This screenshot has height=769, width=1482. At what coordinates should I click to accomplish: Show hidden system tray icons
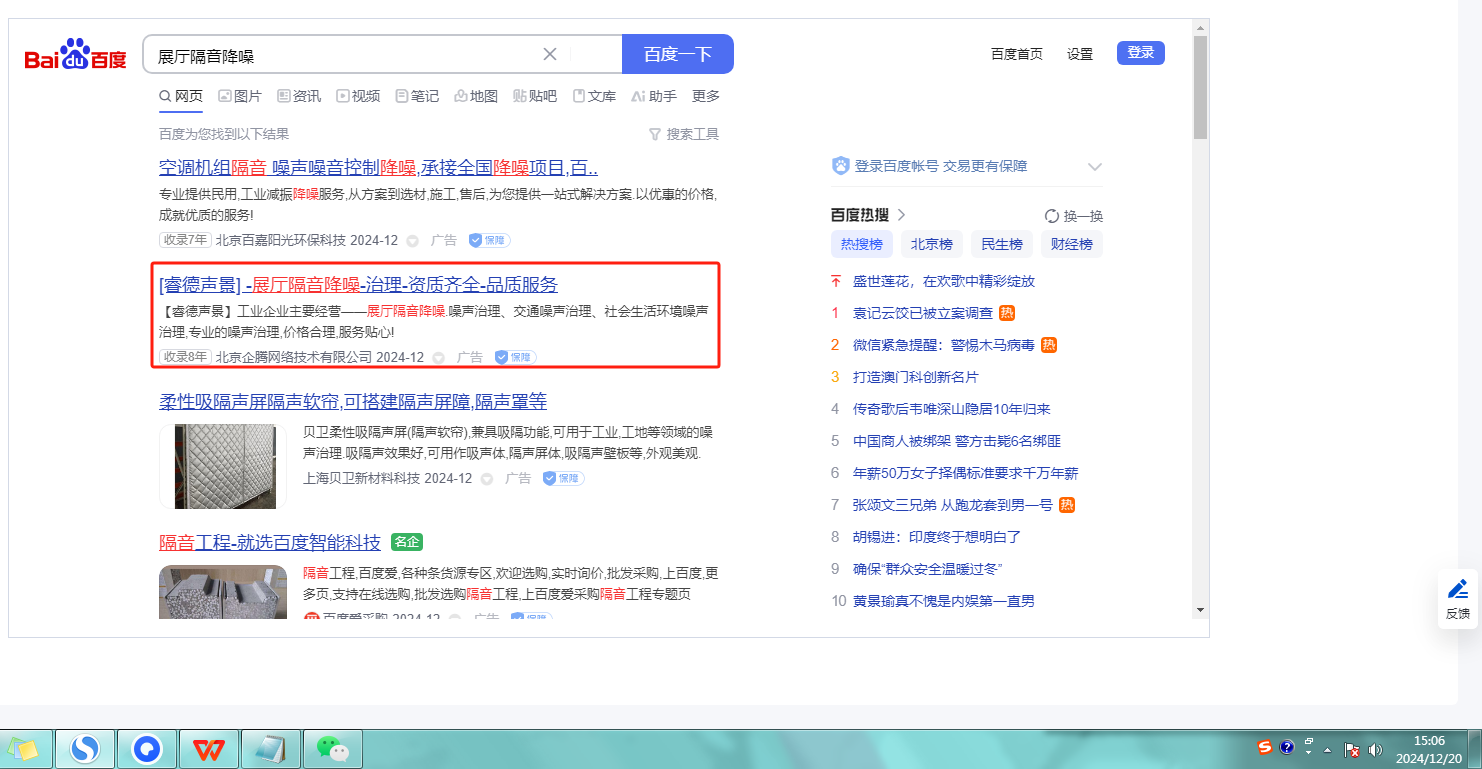[1328, 749]
